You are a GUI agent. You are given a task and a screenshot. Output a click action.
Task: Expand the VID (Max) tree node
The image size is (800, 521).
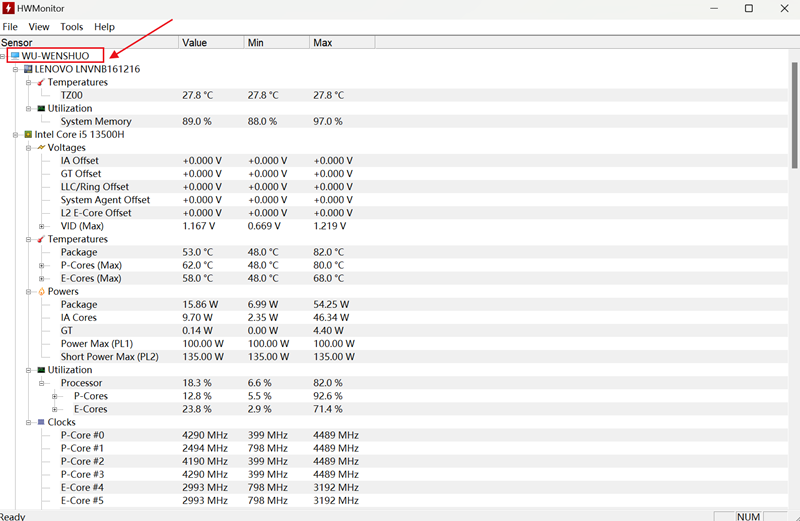point(41,226)
